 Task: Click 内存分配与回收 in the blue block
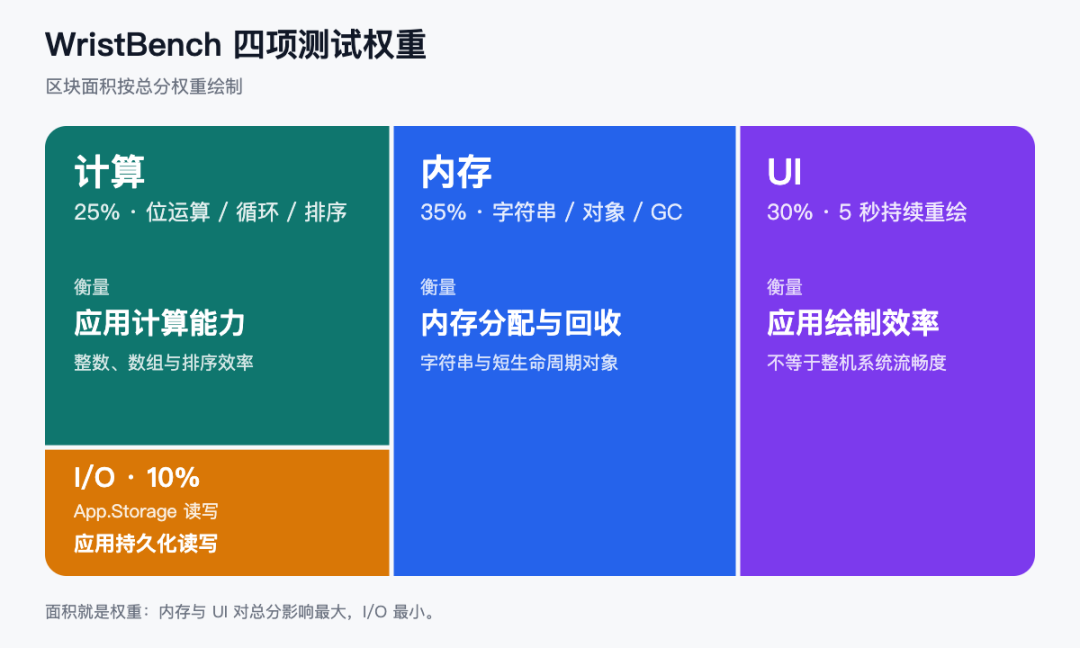(x=521, y=323)
